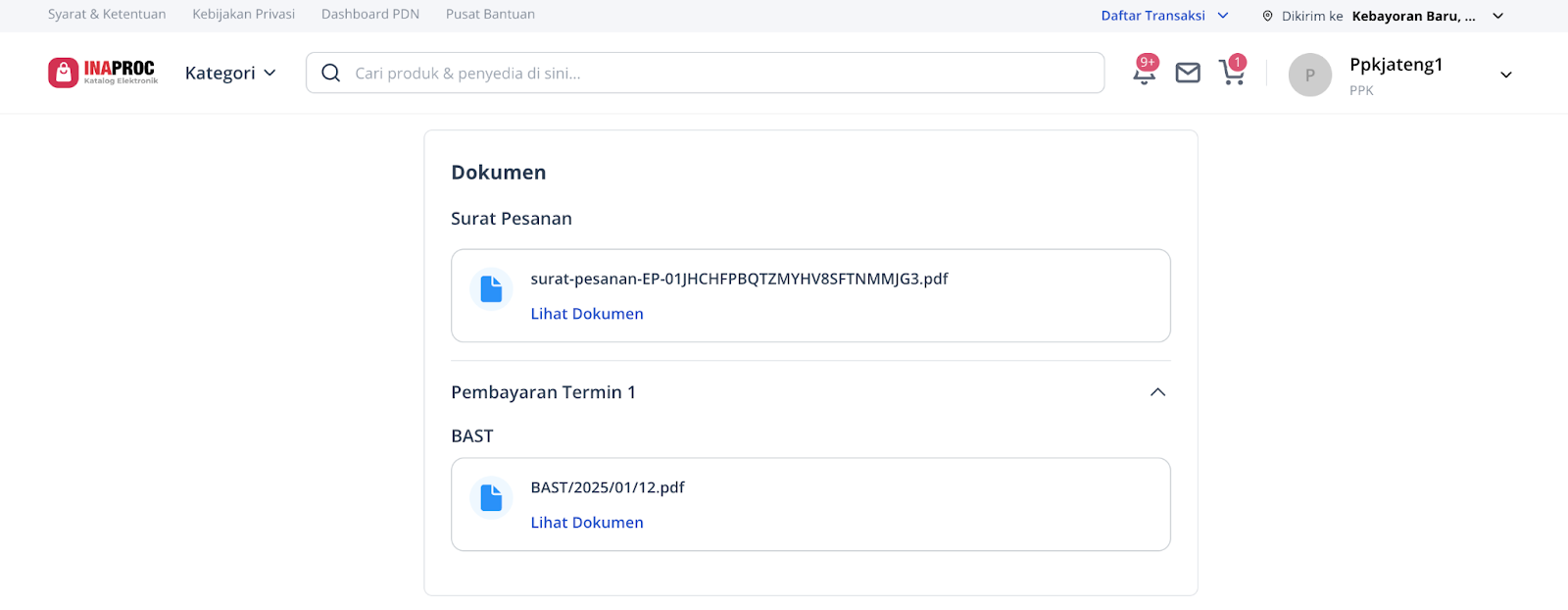Visit Pusat Bantuan
The width and height of the screenshot is (1568, 610).
490,15
